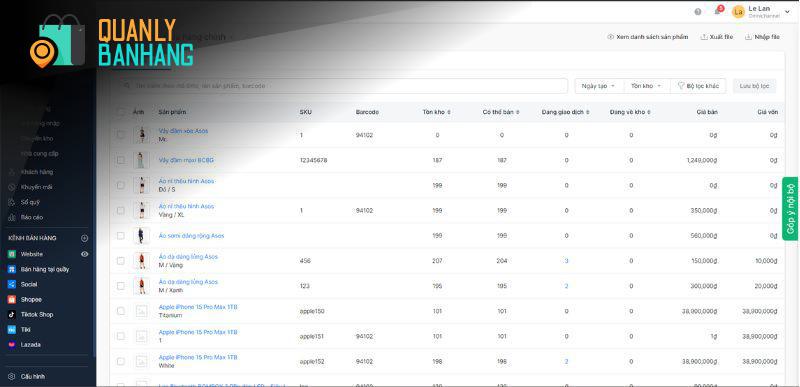This screenshot has height=387, width=800.
Task: Tick checkbox for Váy đầm maxi BCBG
Action: click(x=120, y=160)
